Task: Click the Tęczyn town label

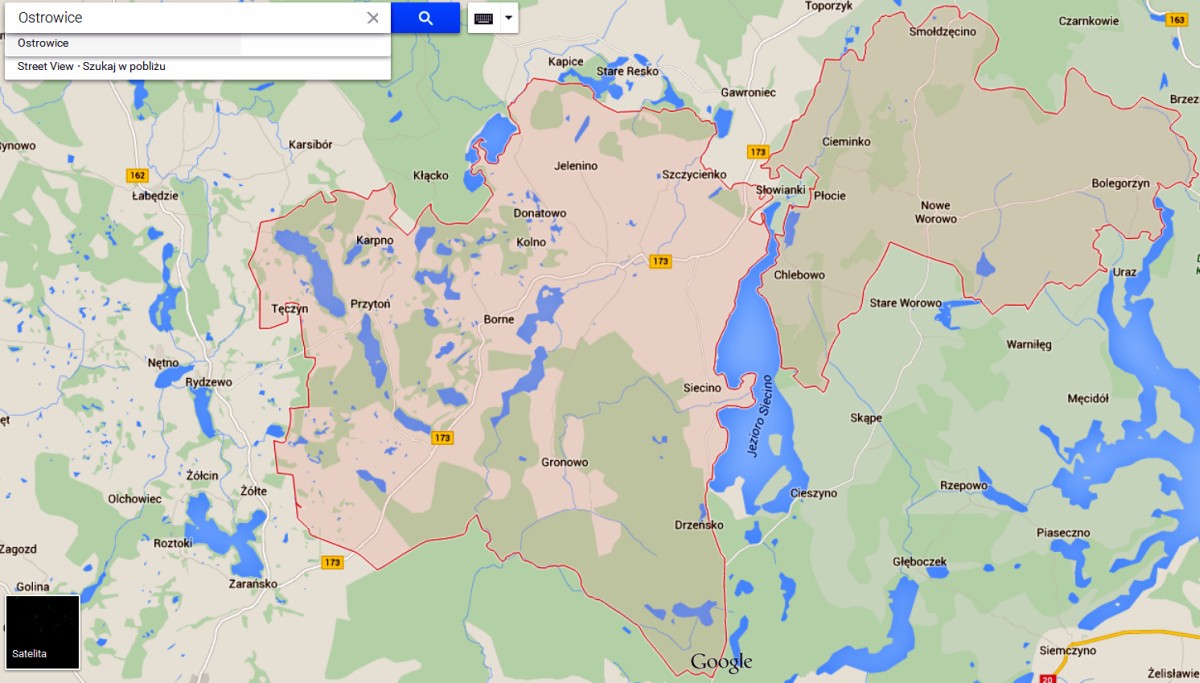Action: (290, 309)
